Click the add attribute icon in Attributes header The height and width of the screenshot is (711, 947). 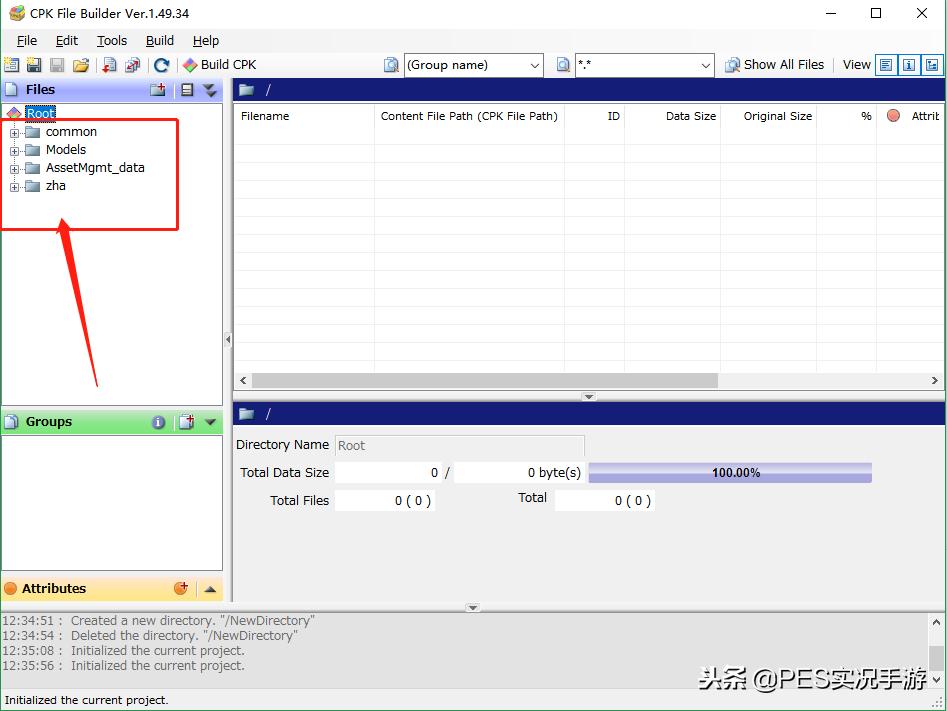181,589
